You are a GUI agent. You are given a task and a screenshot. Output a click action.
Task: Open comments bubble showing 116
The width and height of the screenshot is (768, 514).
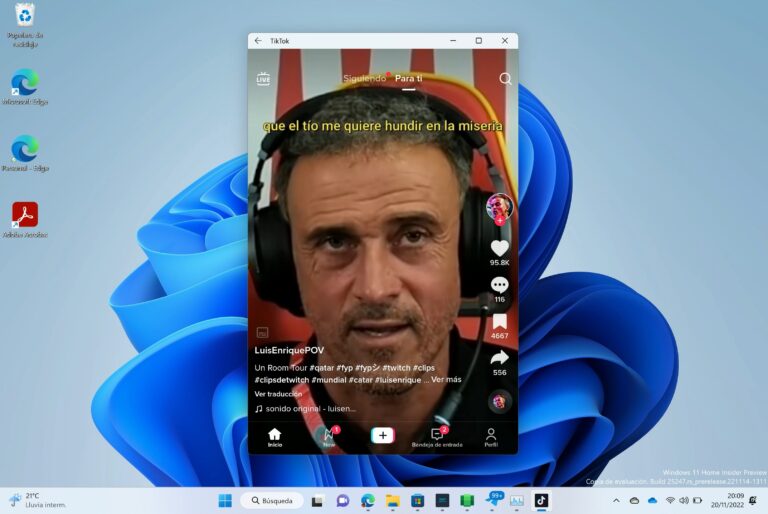pyautogui.click(x=500, y=286)
